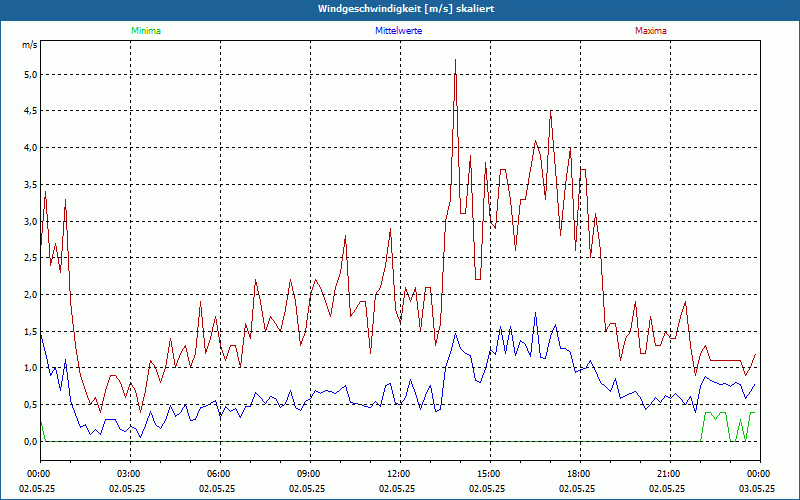Click the '00:00' time label dated 02.05.25
800x500 pixels.
41,474
